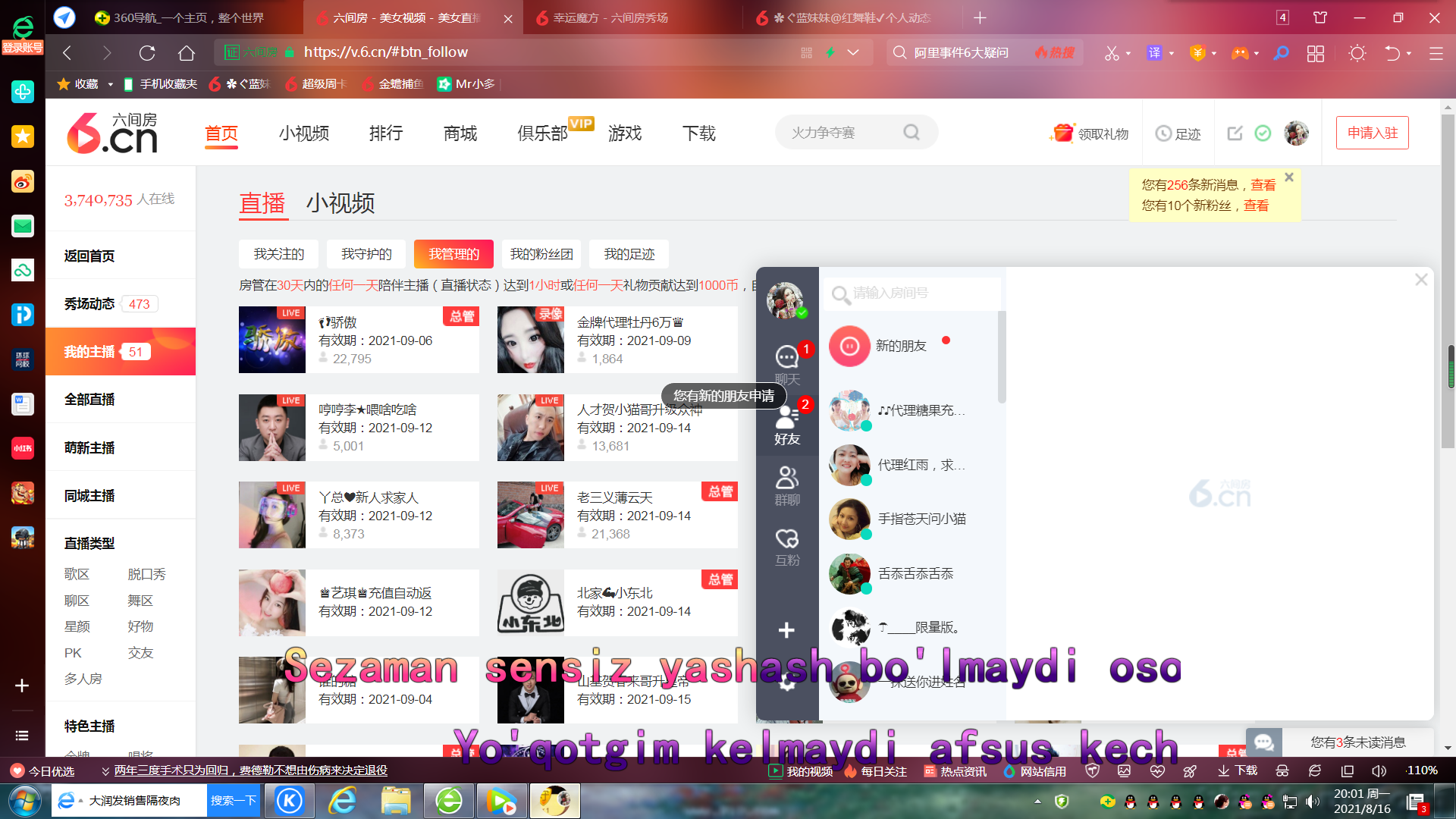The height and width of the screenshot is (819, 1456).
Task: Open the file explorer taskbar icon
Action: [x=396, y=801]
